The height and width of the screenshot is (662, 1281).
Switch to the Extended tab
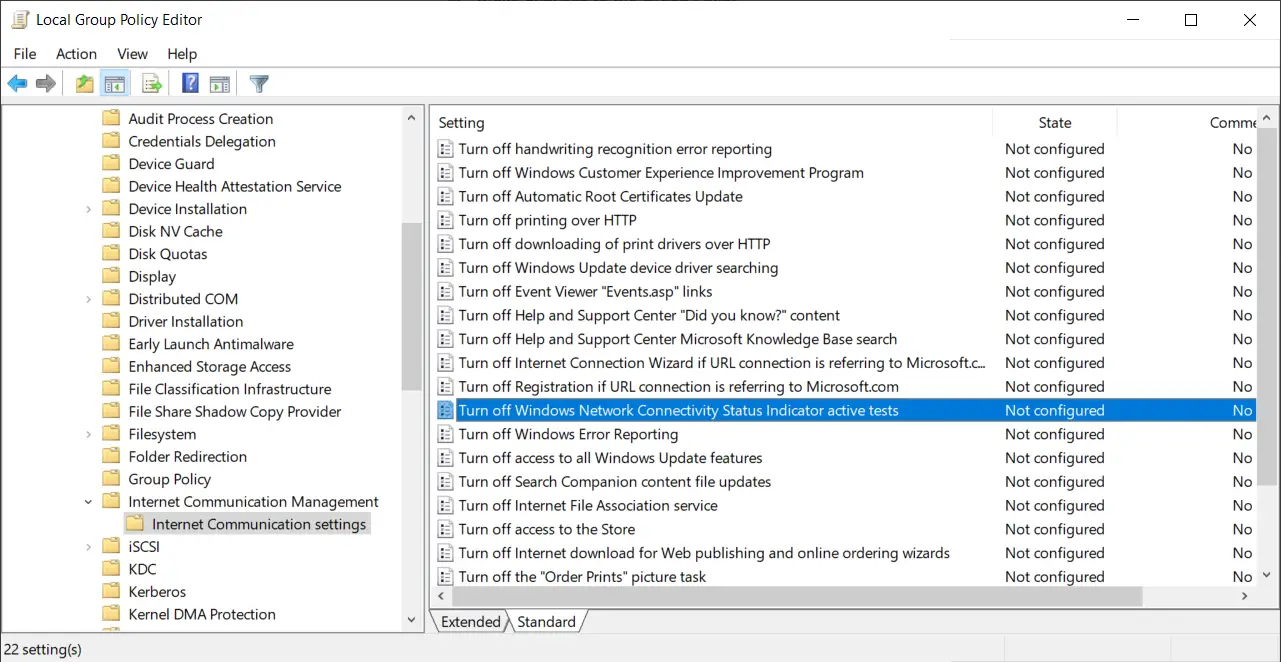click(470, 622)
